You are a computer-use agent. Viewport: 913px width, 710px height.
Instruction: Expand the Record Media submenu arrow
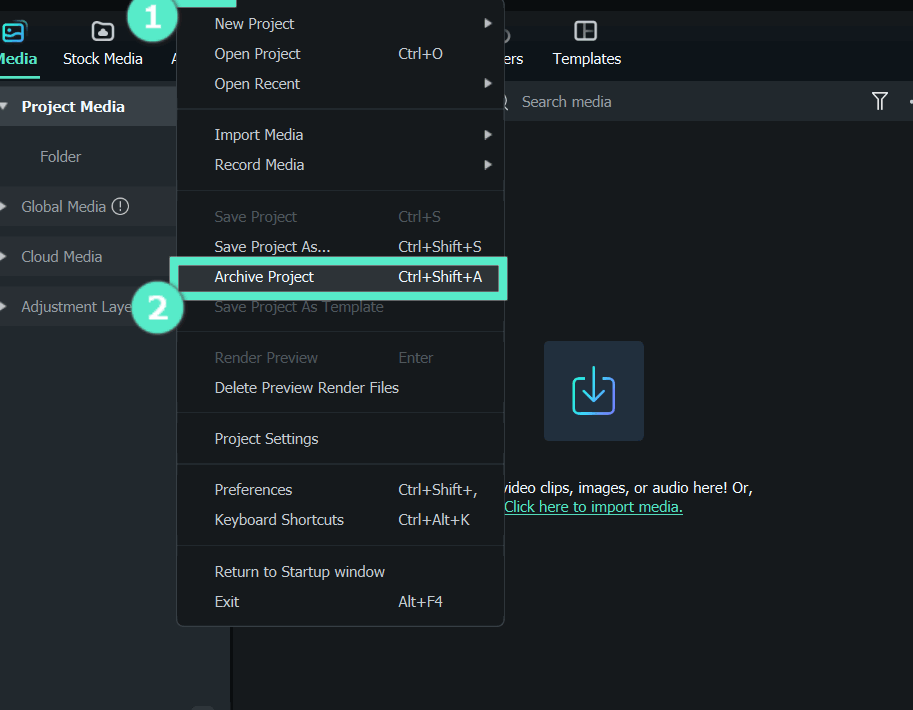(x=488, y=165)
